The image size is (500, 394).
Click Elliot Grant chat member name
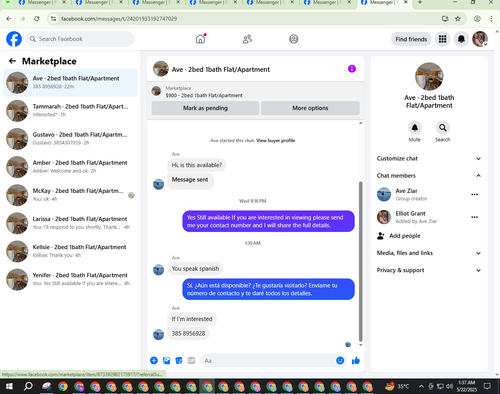pyautogui.click(x=410, y=213)
